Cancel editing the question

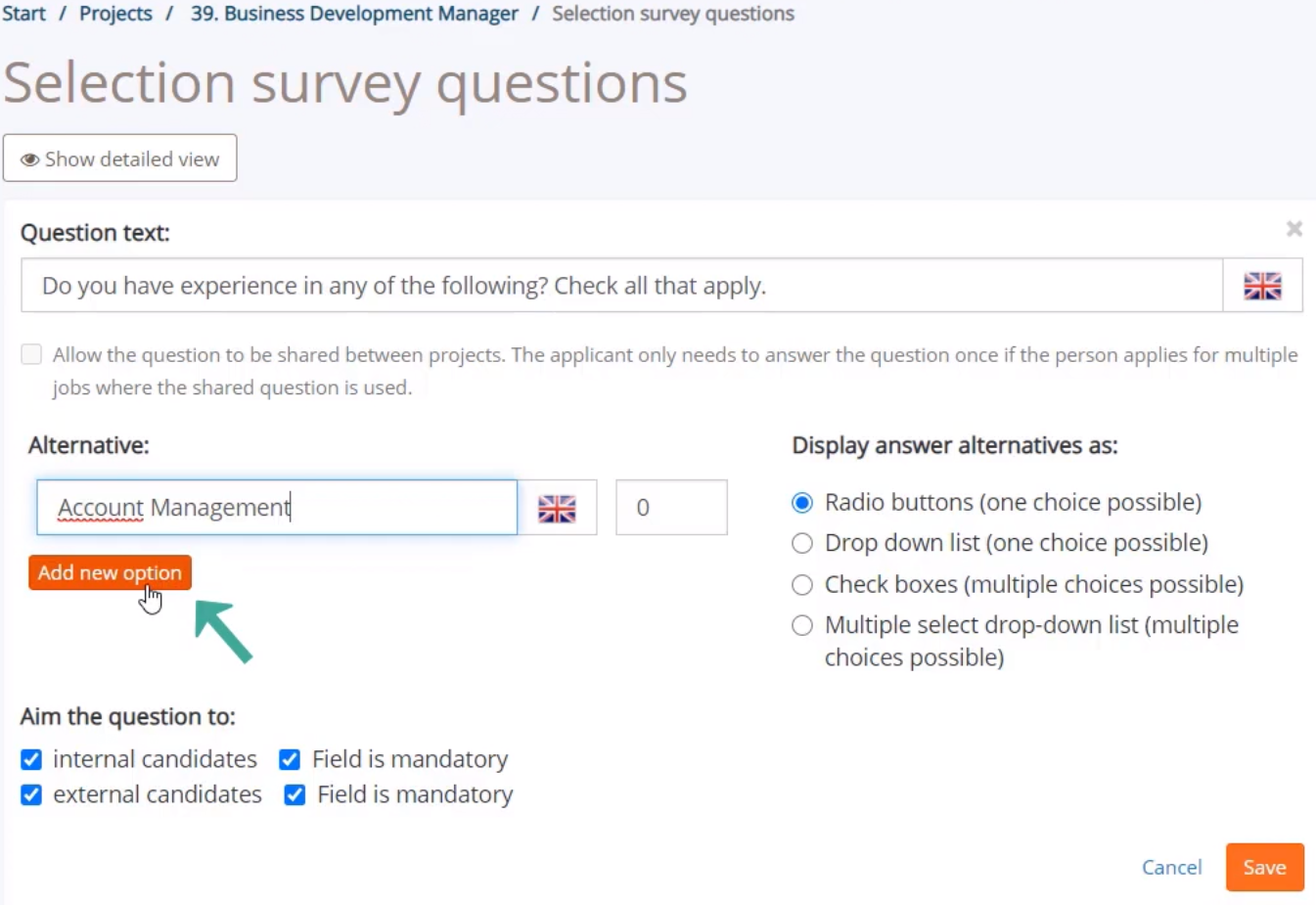click(1171, 867)
